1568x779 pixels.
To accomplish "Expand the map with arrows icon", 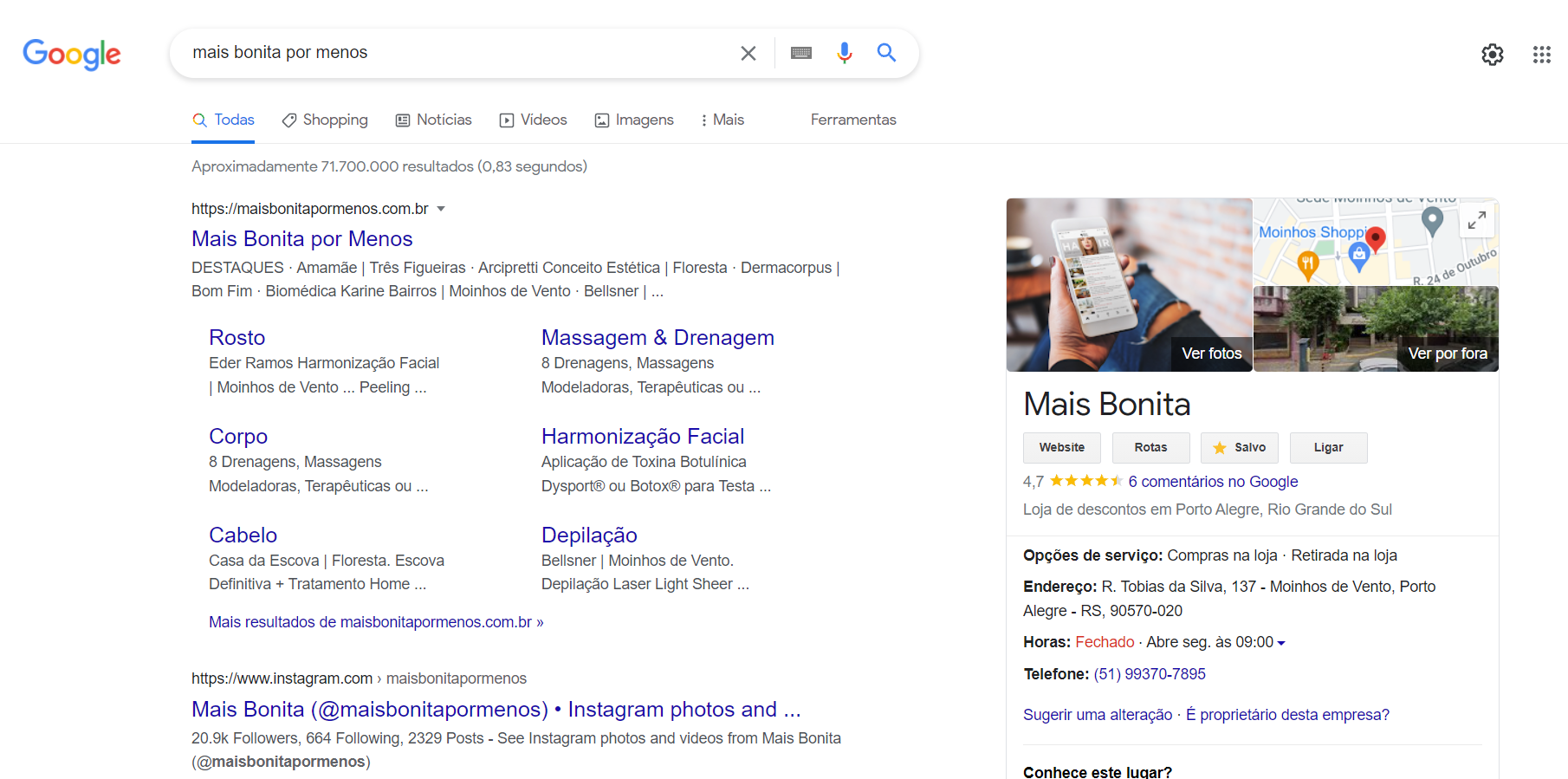I will point(1477,220).
